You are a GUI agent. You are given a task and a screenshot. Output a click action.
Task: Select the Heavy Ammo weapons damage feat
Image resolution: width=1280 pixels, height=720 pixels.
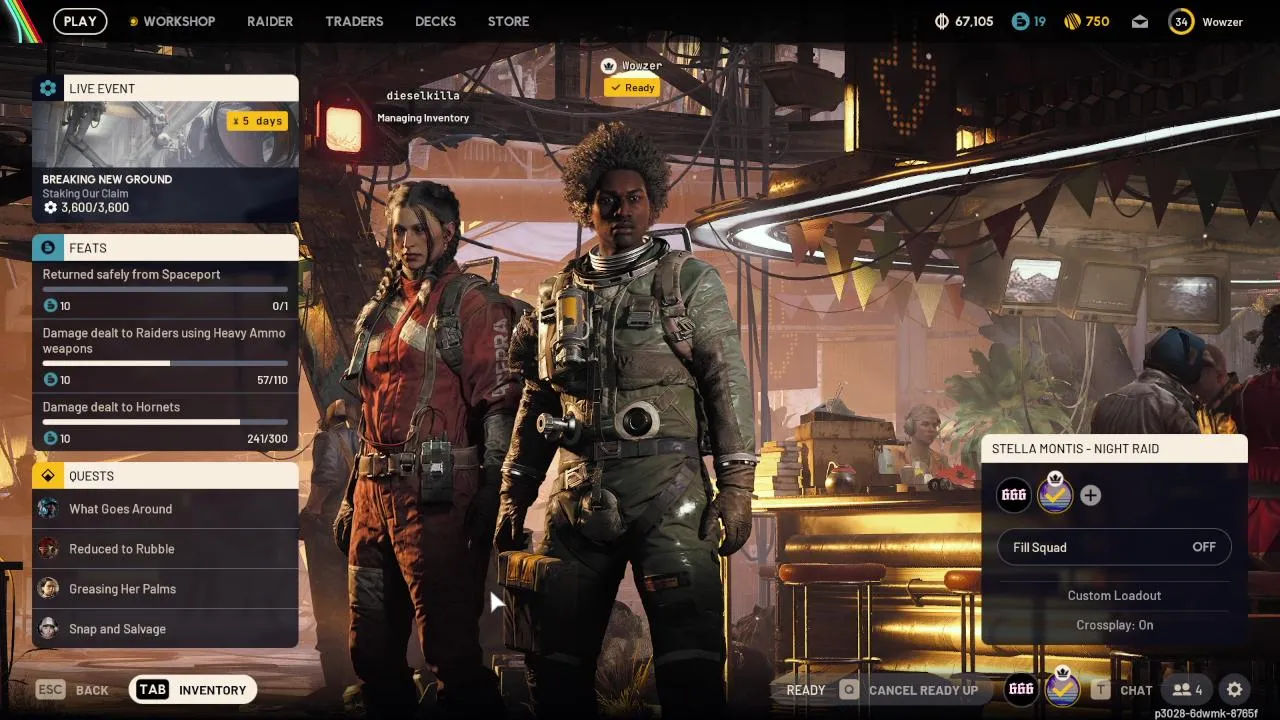165,355
